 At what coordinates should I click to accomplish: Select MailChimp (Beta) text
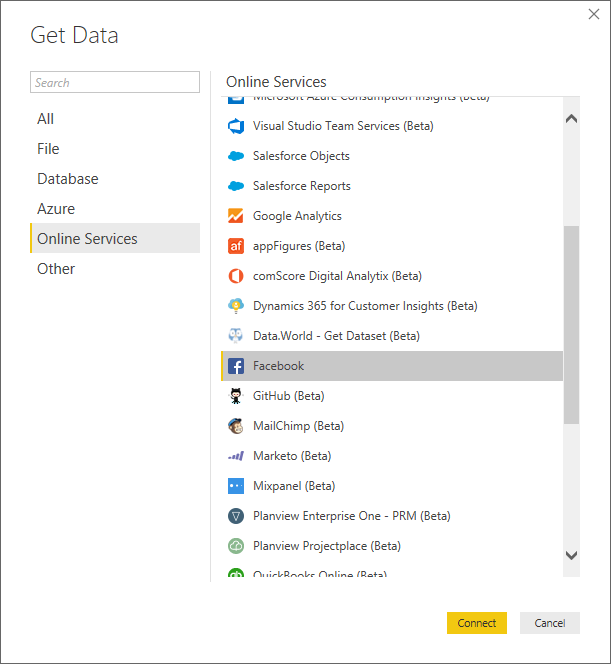299,426
